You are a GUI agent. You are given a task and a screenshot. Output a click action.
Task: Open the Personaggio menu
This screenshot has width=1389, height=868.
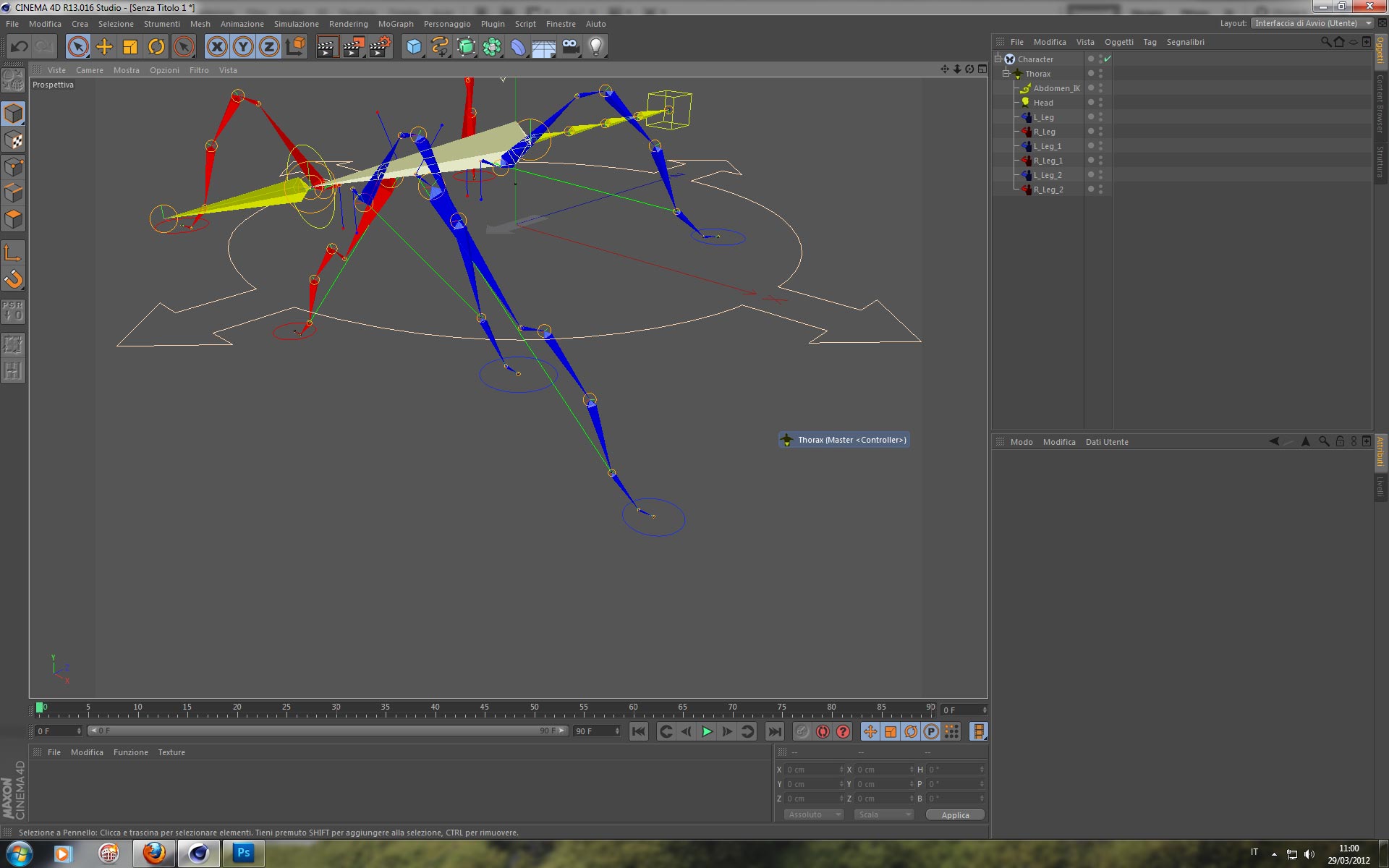click(x=446, y=24)
